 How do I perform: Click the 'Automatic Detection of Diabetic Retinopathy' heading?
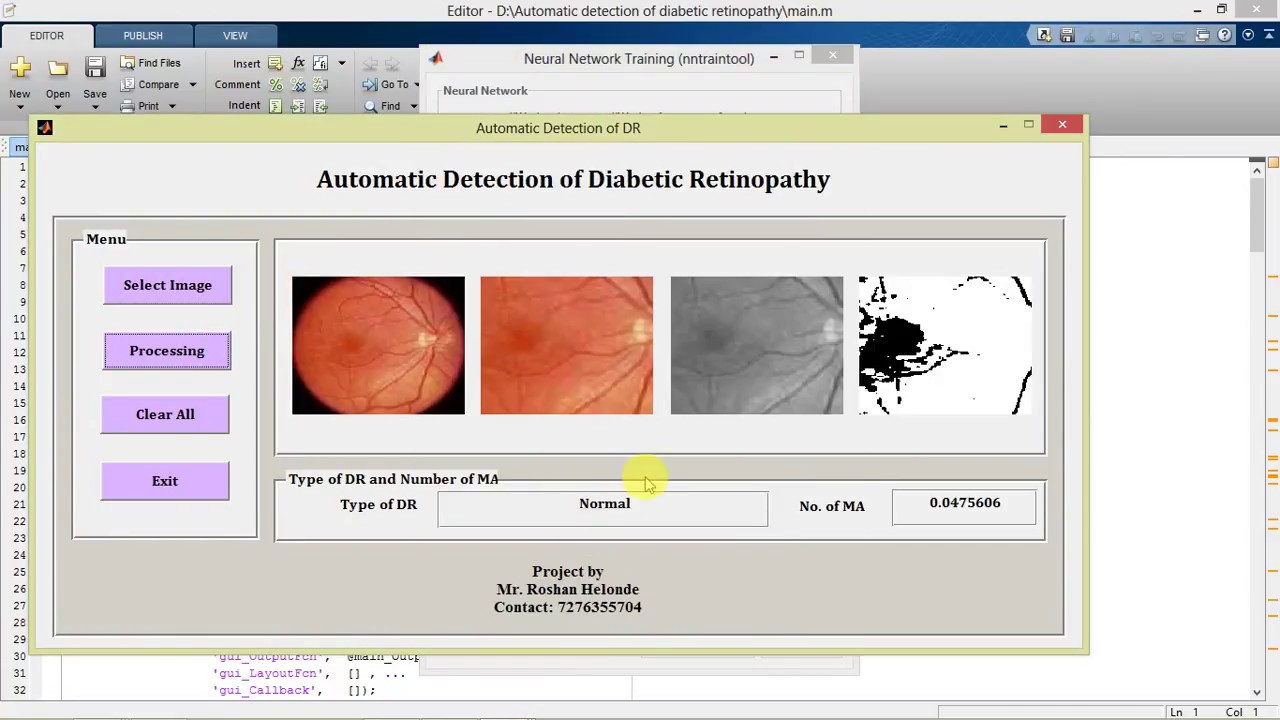click(573, 179)
